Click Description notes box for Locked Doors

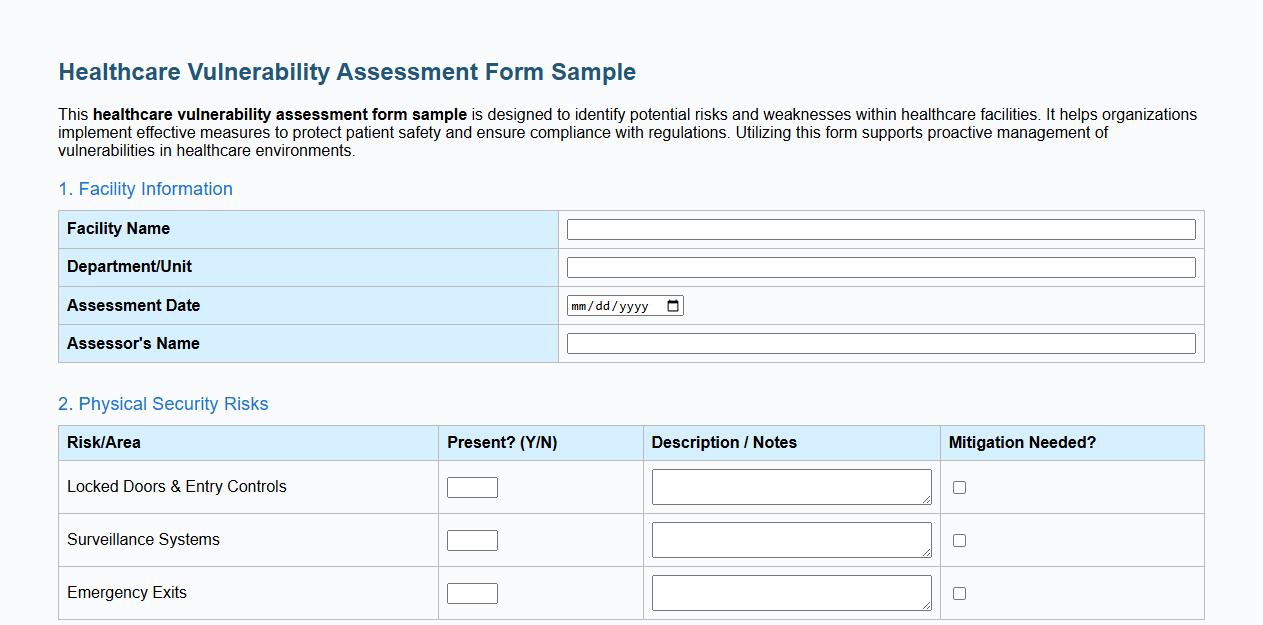point(790,486)
